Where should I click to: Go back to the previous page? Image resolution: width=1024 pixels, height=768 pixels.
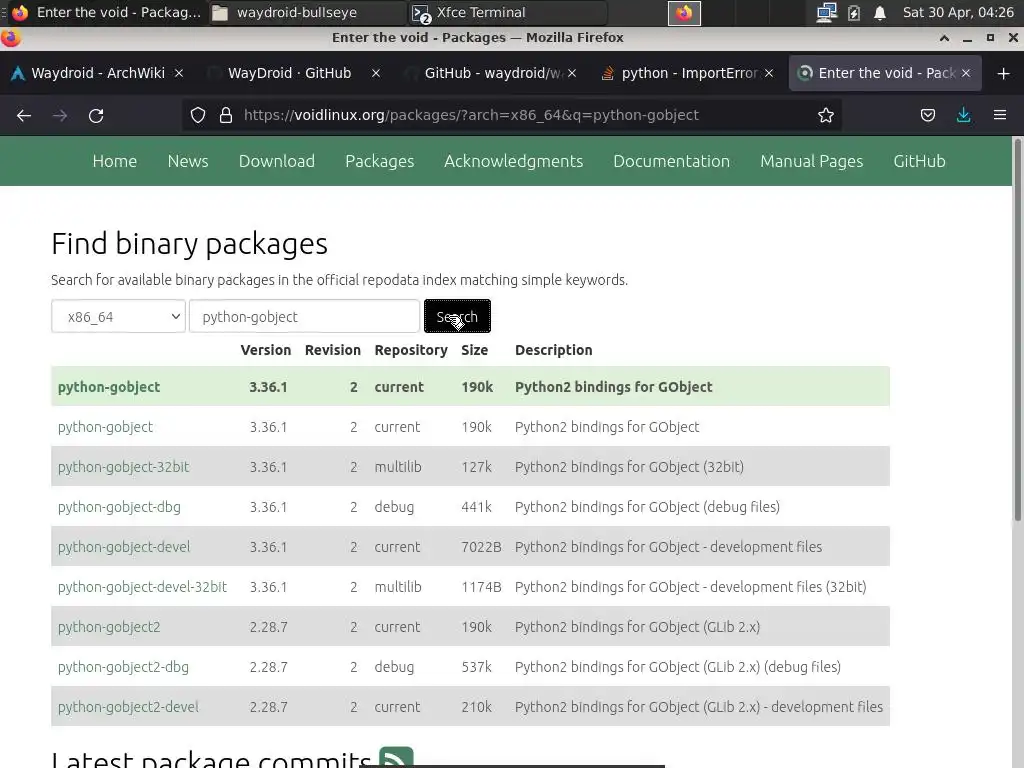(24, 116)
